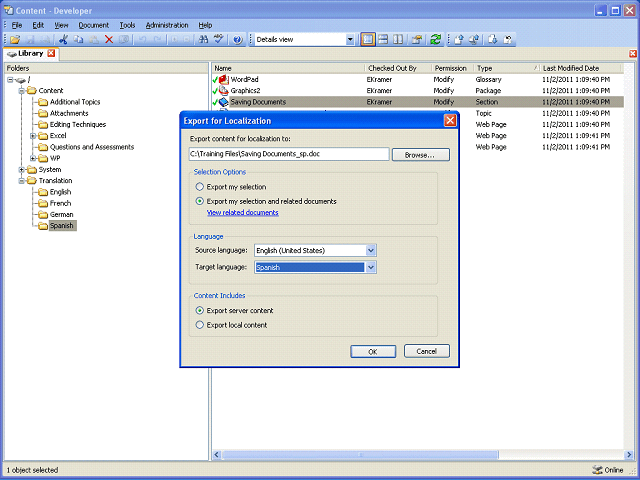Collapse the root folder node
This screenshot has width=640, height=480.
(10, 80)
